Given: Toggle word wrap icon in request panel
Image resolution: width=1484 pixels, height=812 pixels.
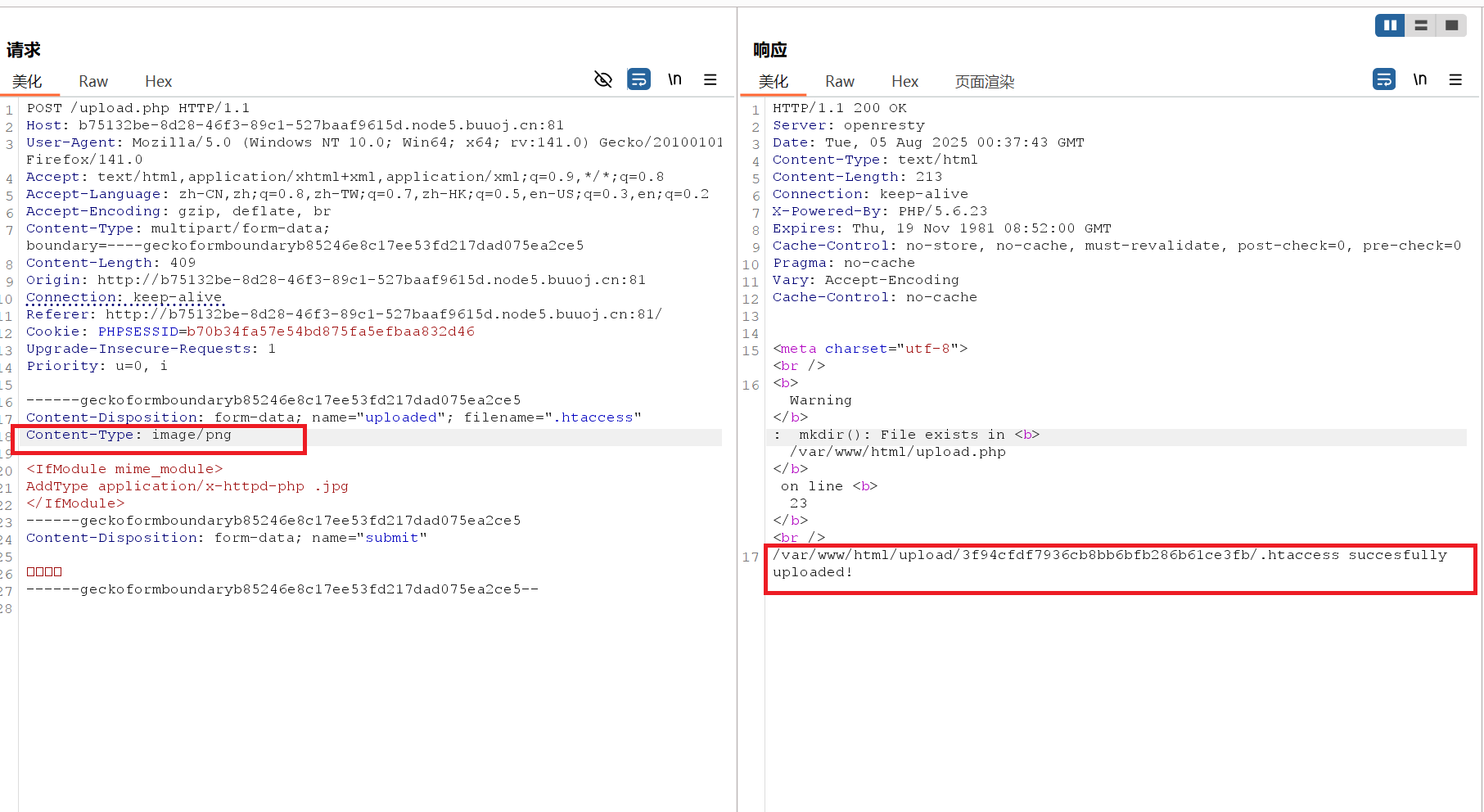Looking at the screenshot, I should coord(638,79).
